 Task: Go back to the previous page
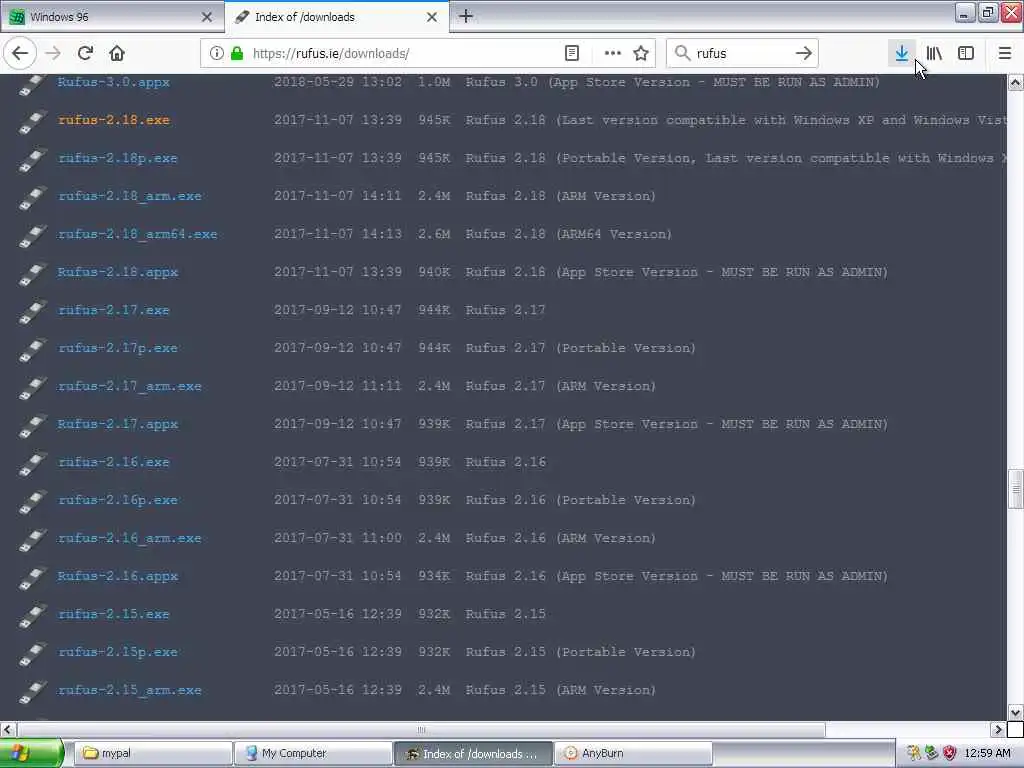pos(20,54)
